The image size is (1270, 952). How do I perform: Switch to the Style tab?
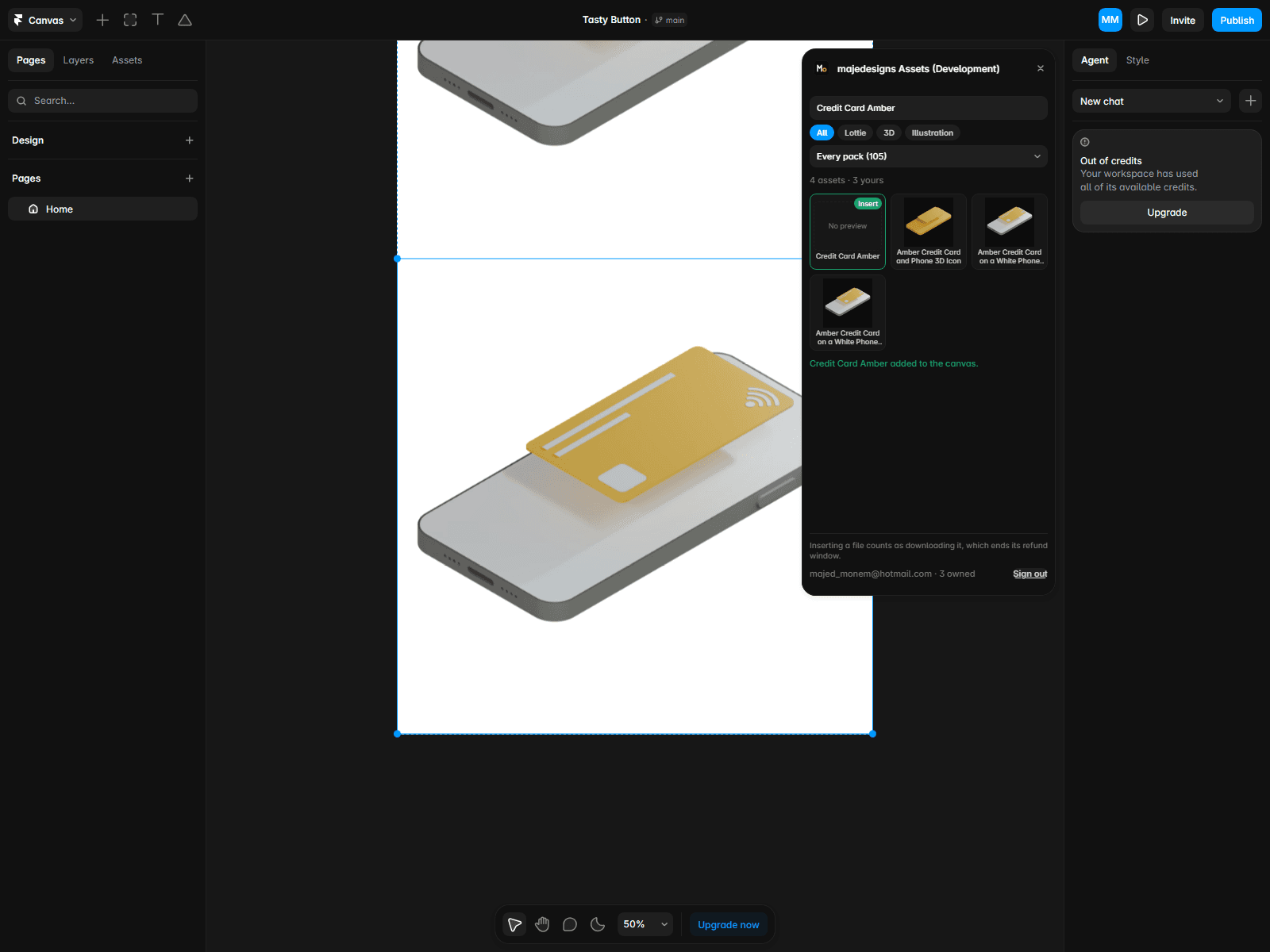(x=1137, y=60)
